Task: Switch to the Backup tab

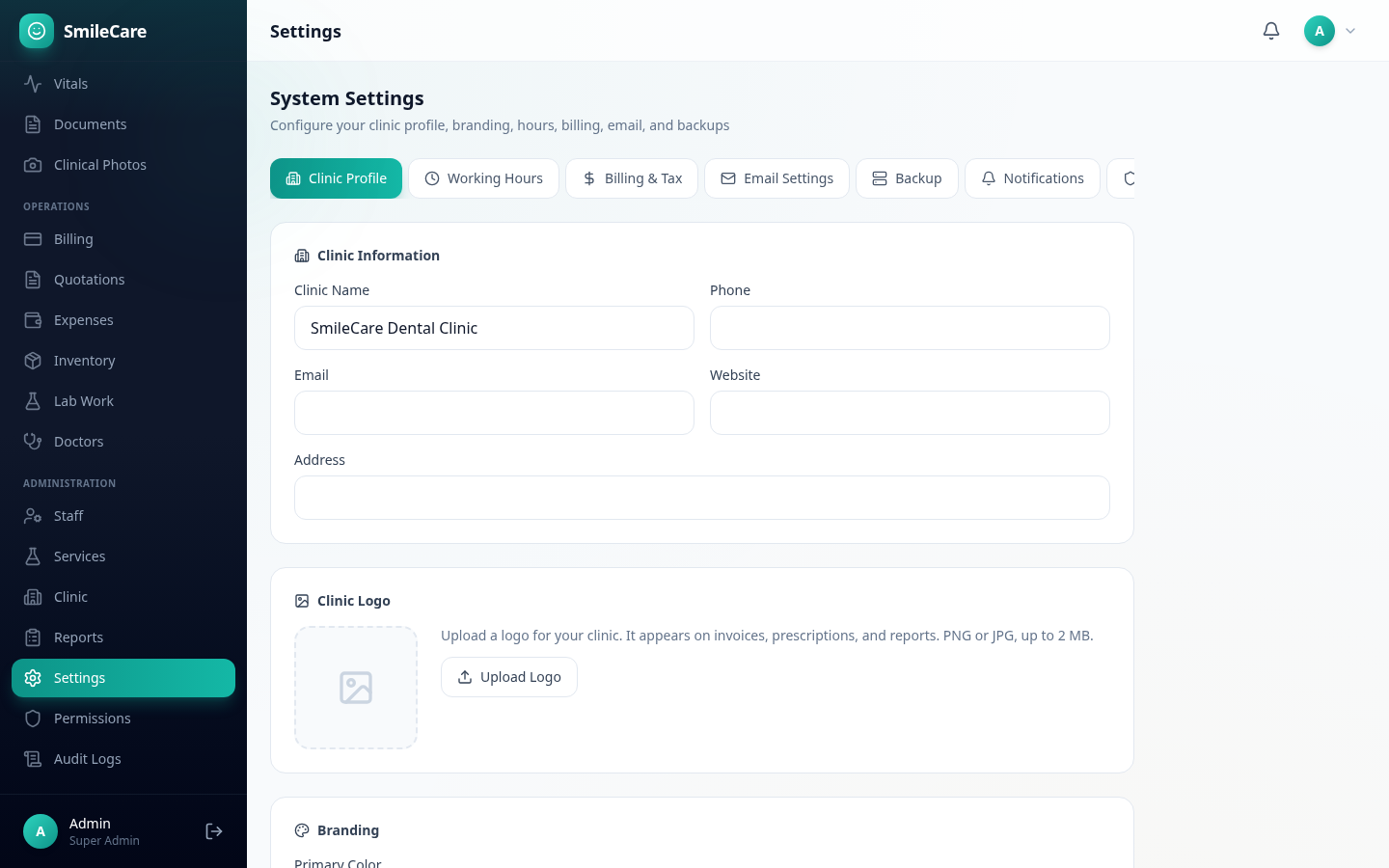Action: (x=907, y=178)
